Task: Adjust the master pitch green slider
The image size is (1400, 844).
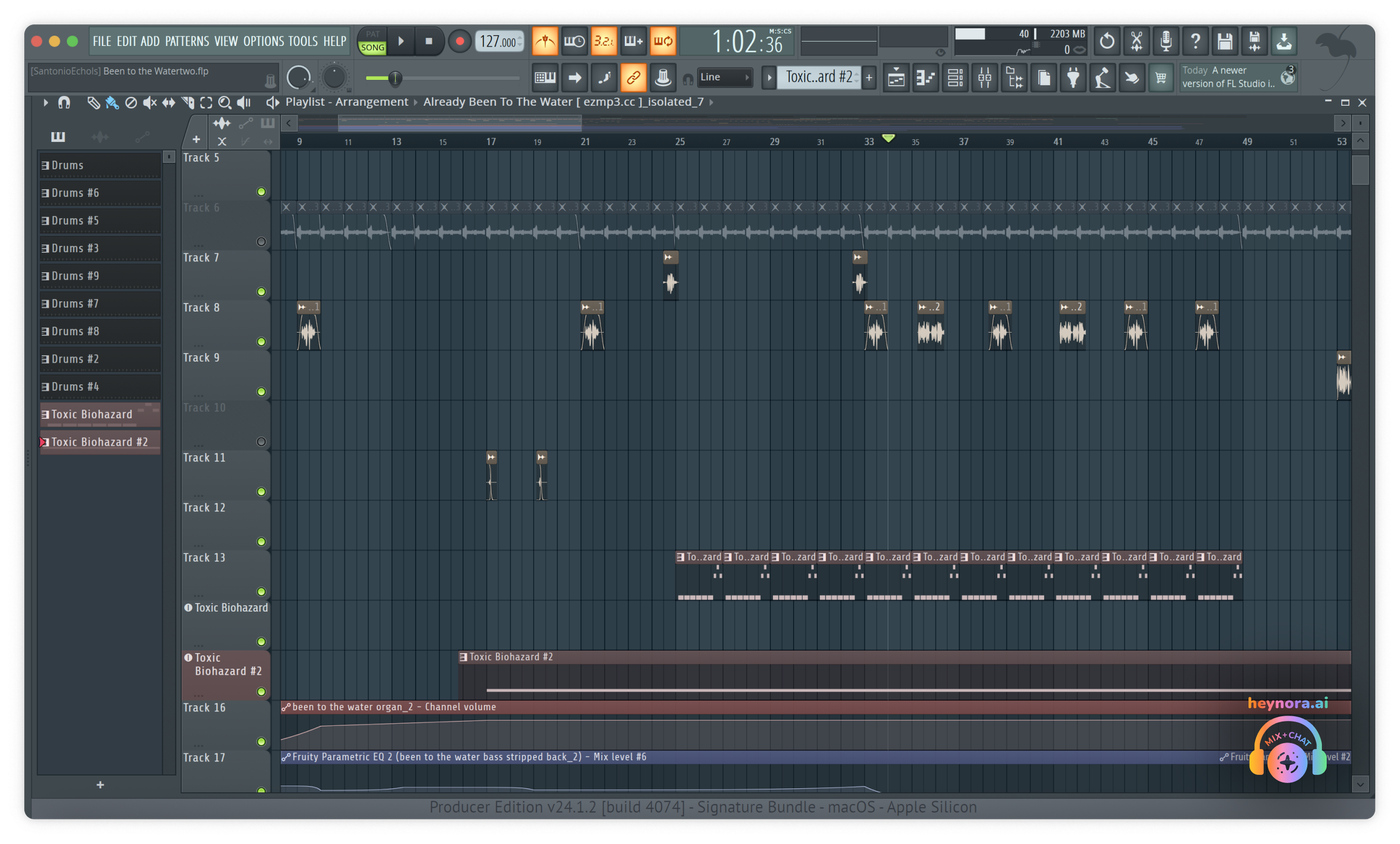Action: 394,78
